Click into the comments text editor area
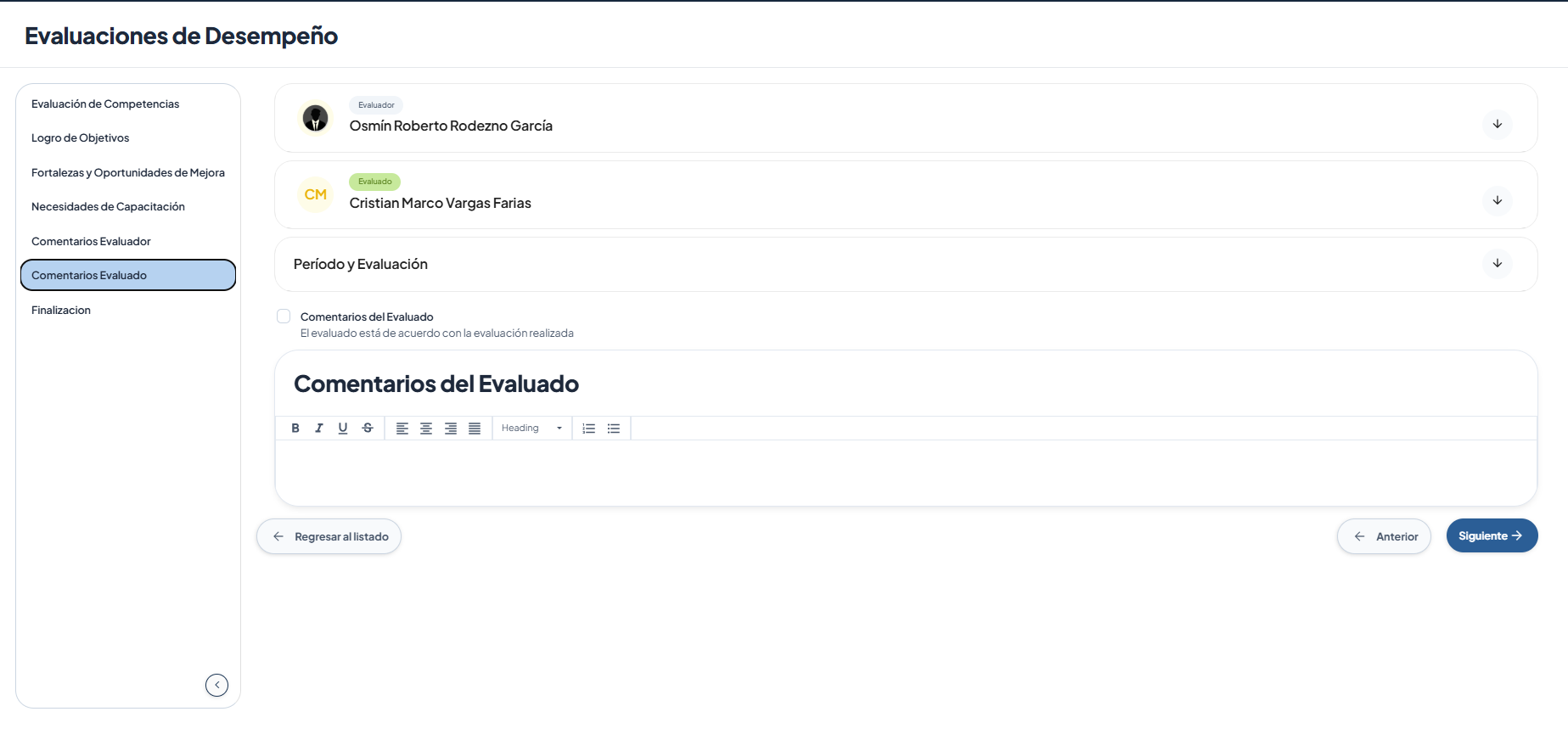The width and height of the screenshot is (1568, 734). pyautogui.click(x=906, y=472)
